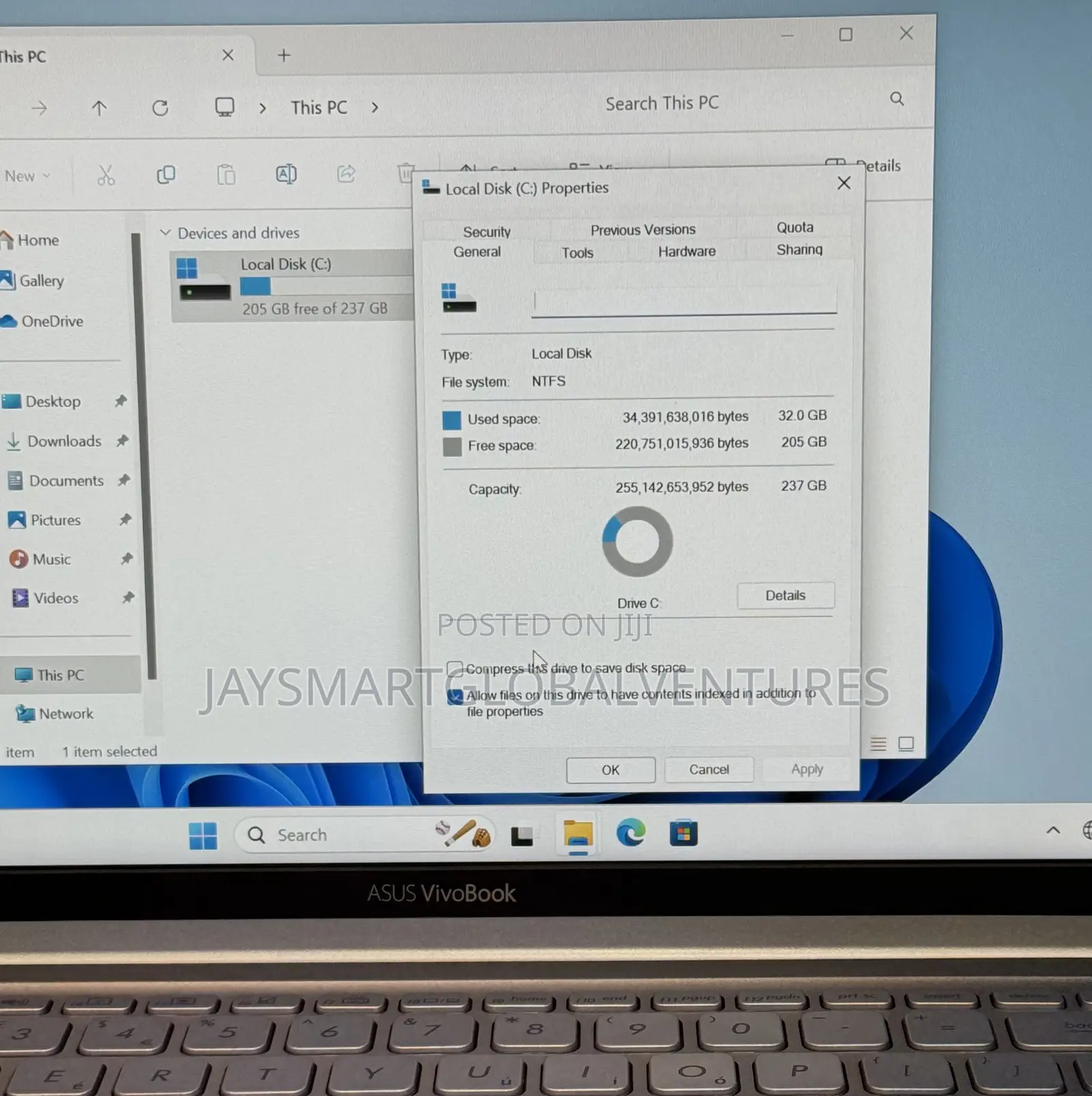This screenshot has height=1096, width=1092.
Task: Click the chevron before This PC in address bar
Action: coord(263,108)
